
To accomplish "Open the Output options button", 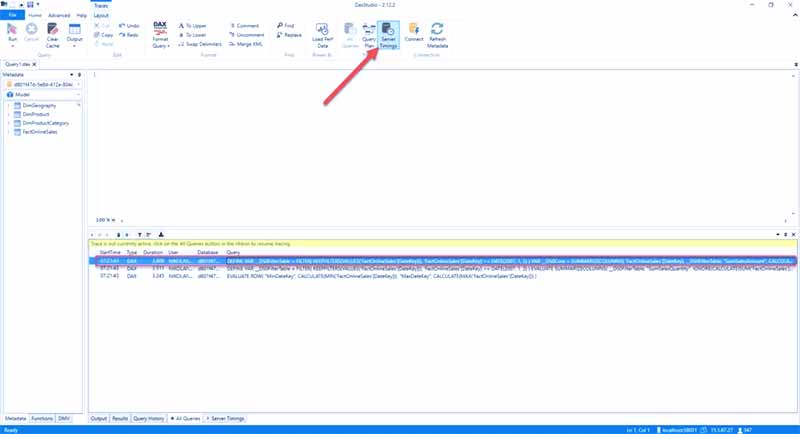I will pyautogui.click(x=74, y=35).
